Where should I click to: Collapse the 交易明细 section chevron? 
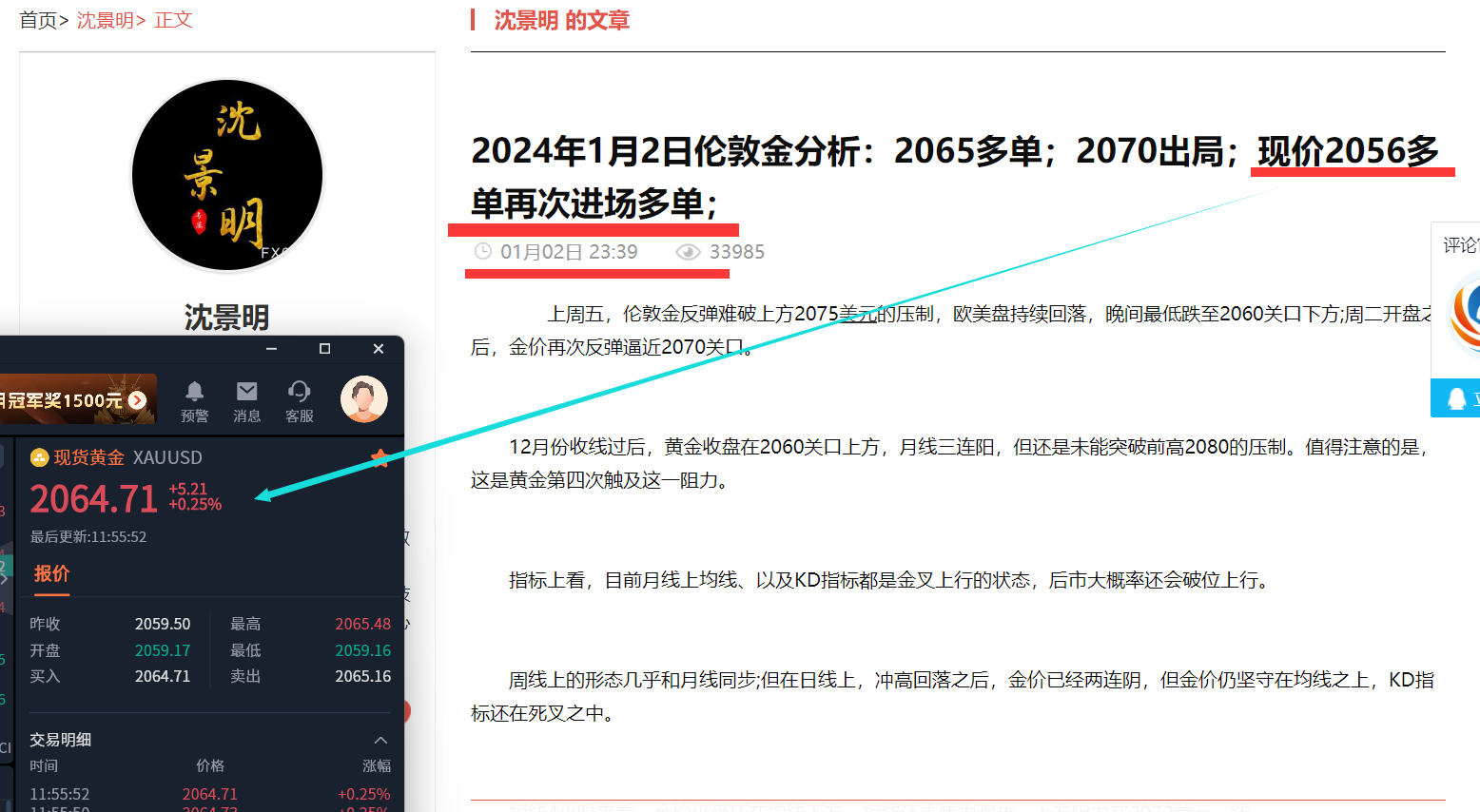coord(380,740)
